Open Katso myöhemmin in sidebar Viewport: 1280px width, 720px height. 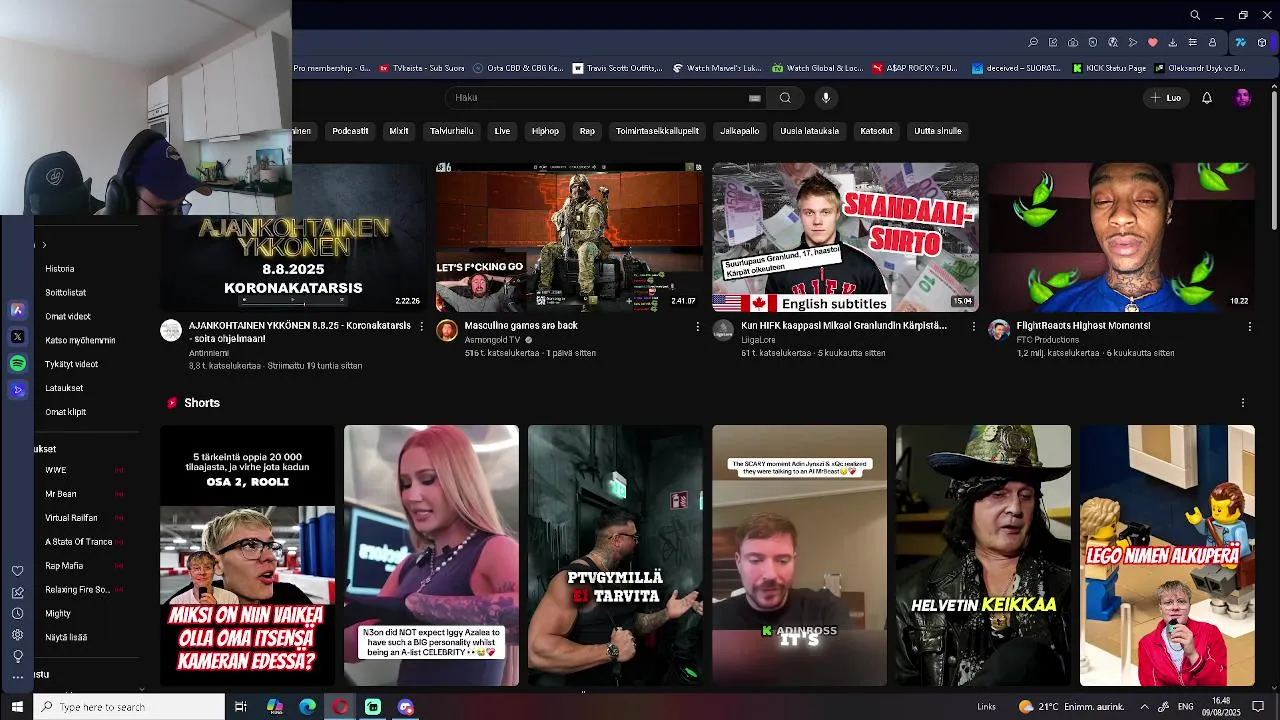click(80, 340)
